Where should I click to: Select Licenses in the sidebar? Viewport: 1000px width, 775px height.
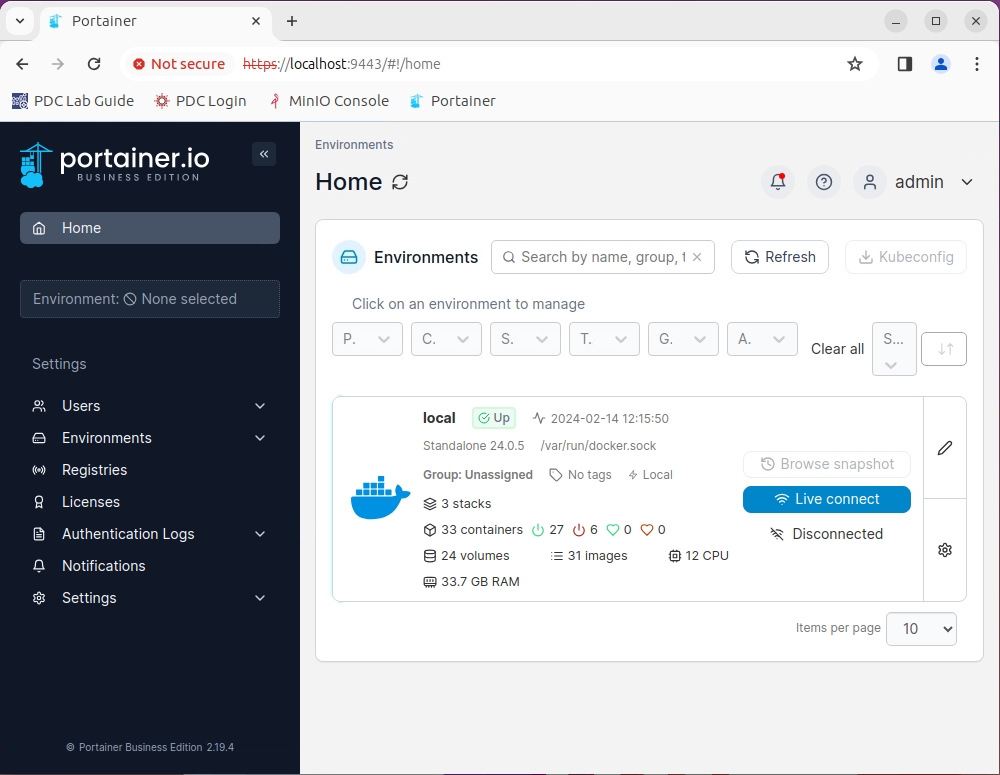[91, 502]
